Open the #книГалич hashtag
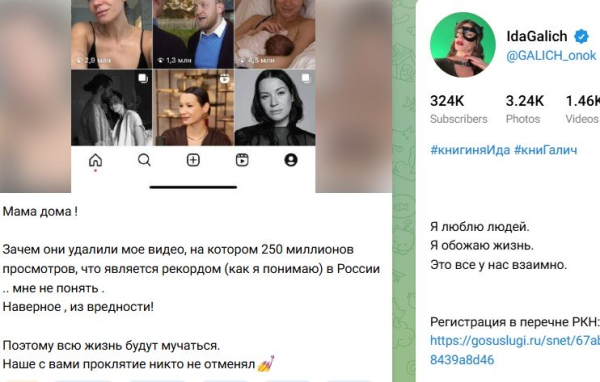This screenshot has height=382, width=600. [545, 150]
